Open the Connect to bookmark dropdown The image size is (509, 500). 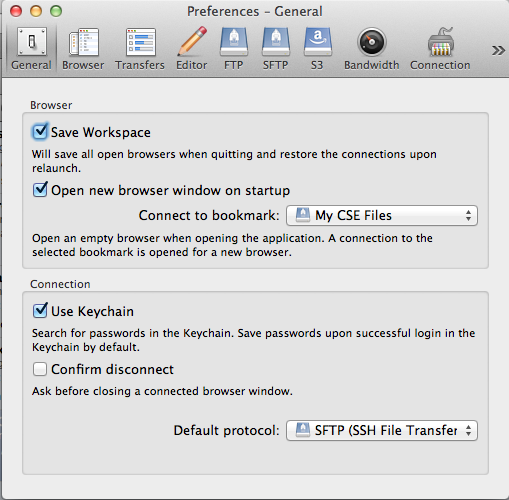click(x=382, y=215)
